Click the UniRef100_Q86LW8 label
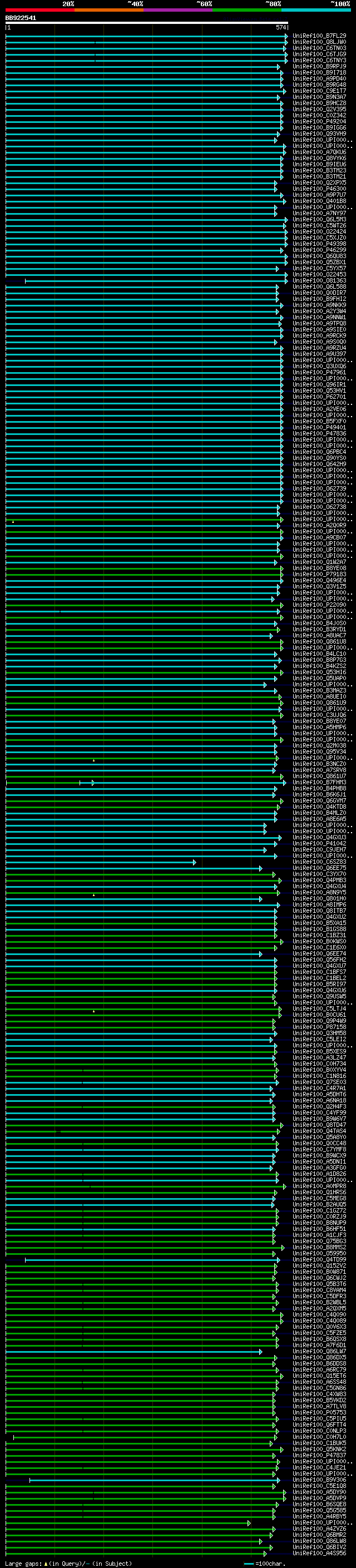This screenshot has height=1568, width=356. point(319,1541)
